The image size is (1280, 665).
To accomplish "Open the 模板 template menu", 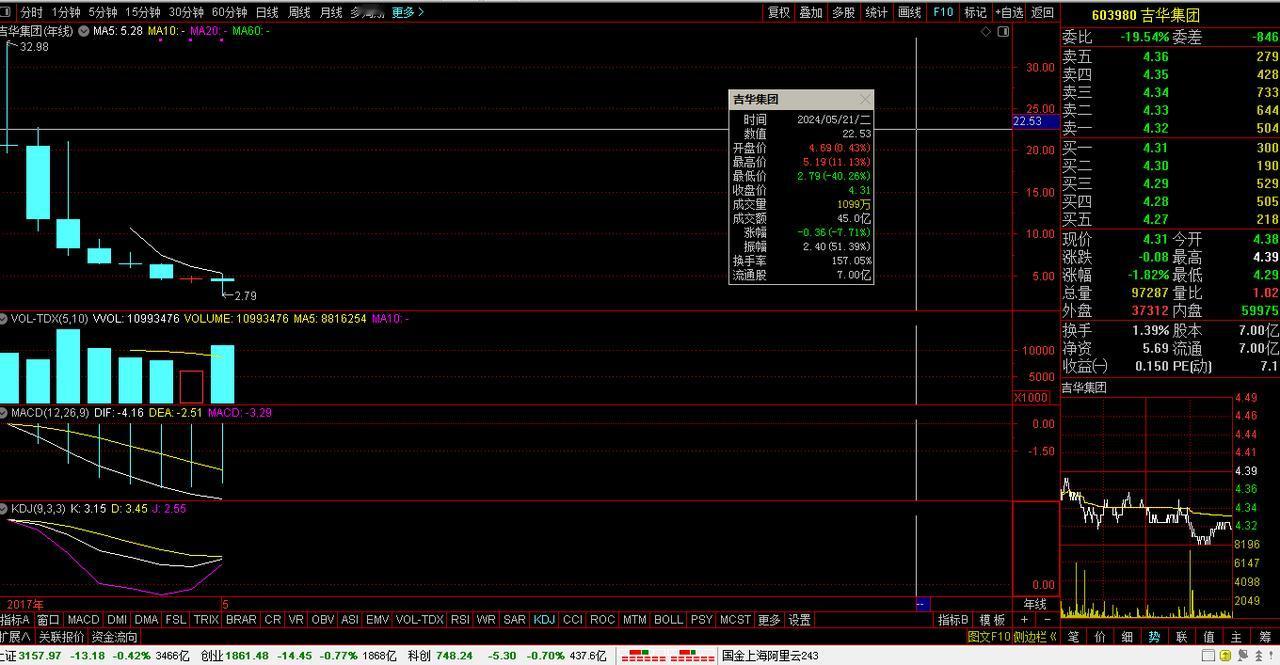I will pos(992,620).
